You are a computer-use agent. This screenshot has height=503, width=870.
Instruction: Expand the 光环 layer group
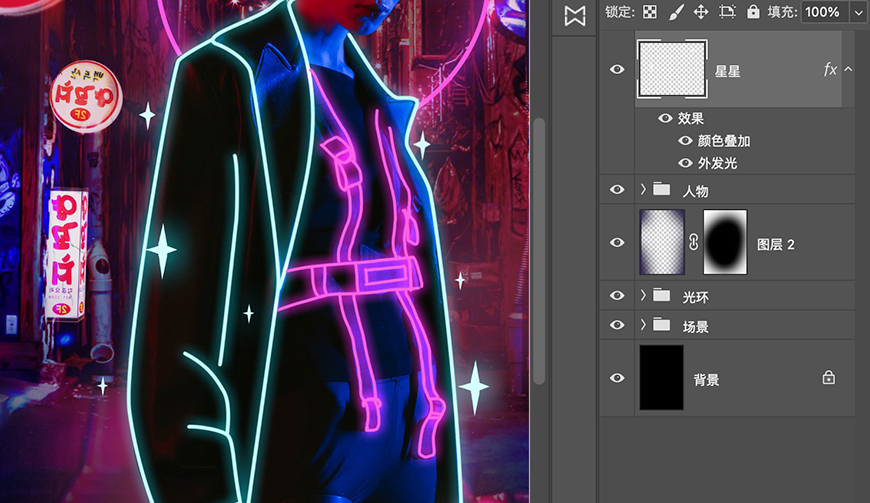(643, 296)
